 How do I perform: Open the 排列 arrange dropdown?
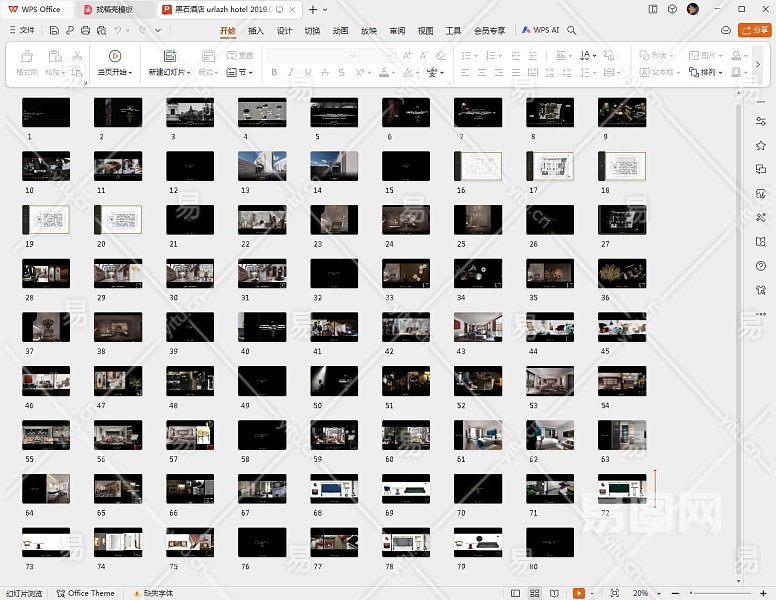pyautogui.click(x=711, y=73)
